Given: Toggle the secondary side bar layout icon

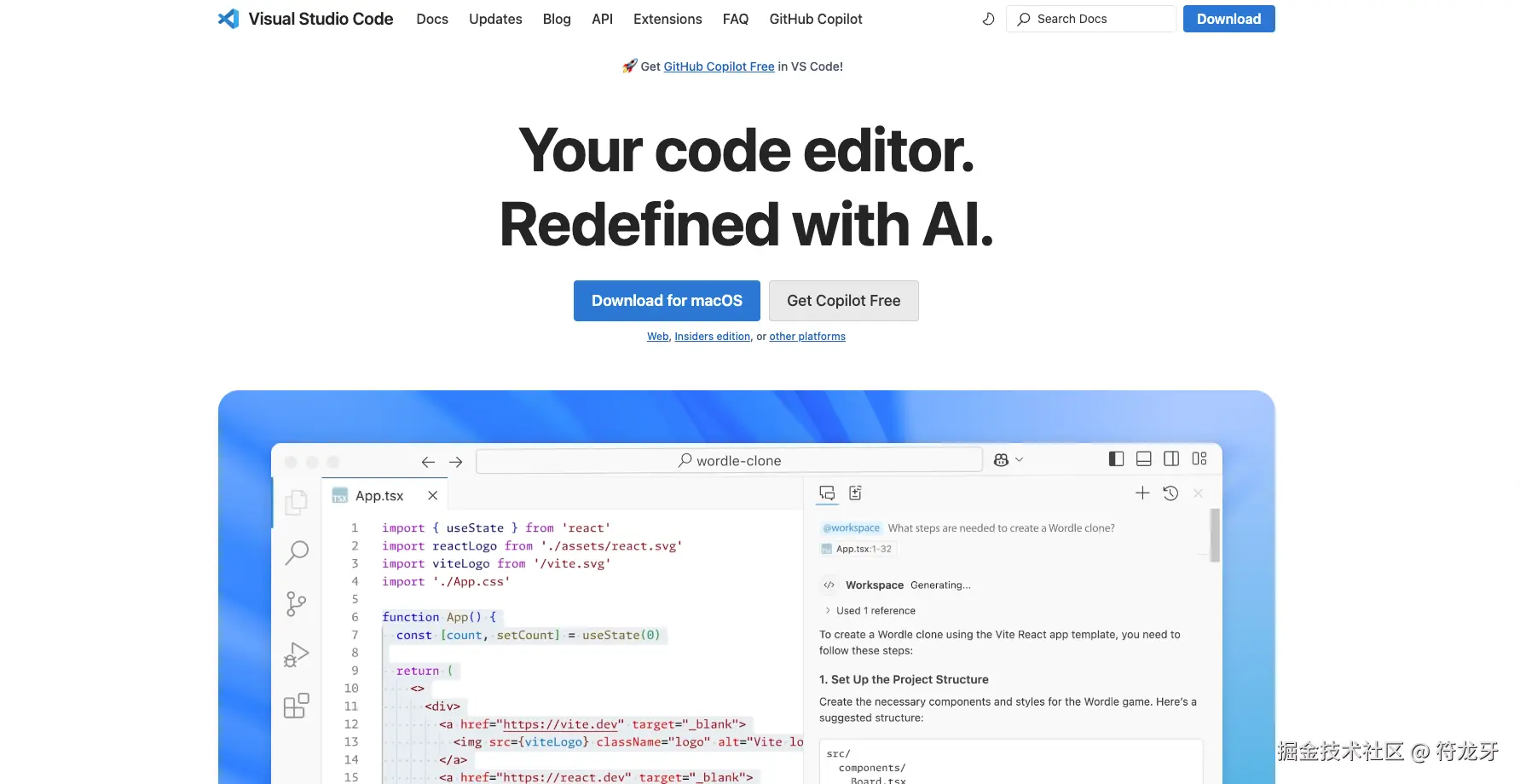Looking at the screenshot, I should 1171,458.
